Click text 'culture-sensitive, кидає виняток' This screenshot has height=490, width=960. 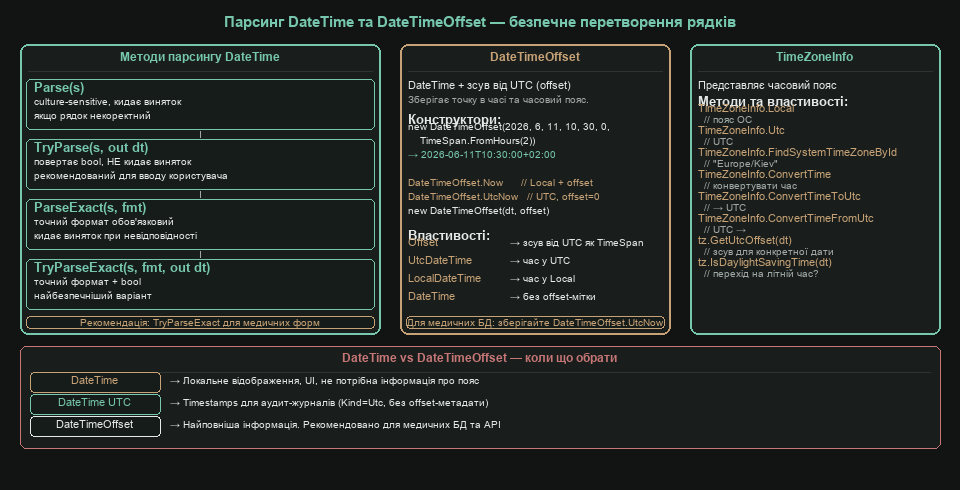(x=108, y=102)
